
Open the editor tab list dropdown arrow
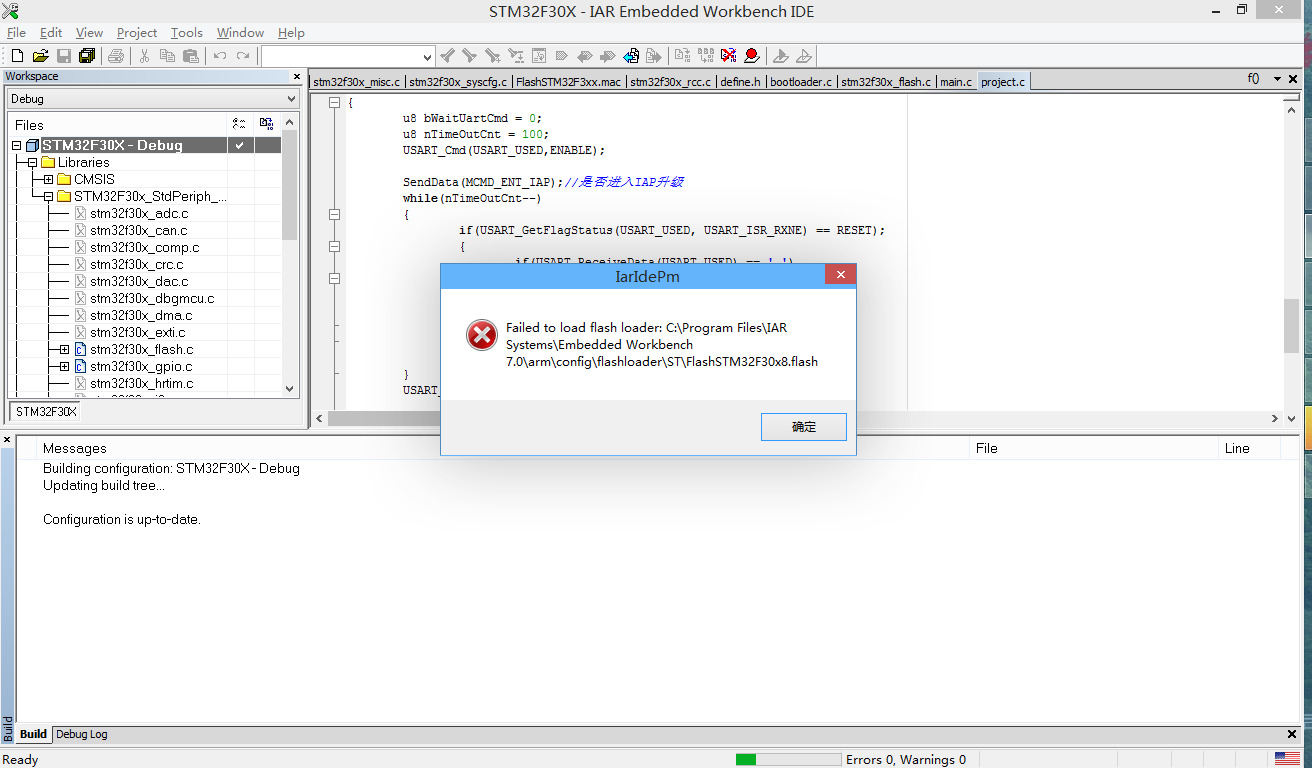point(1277,79)
